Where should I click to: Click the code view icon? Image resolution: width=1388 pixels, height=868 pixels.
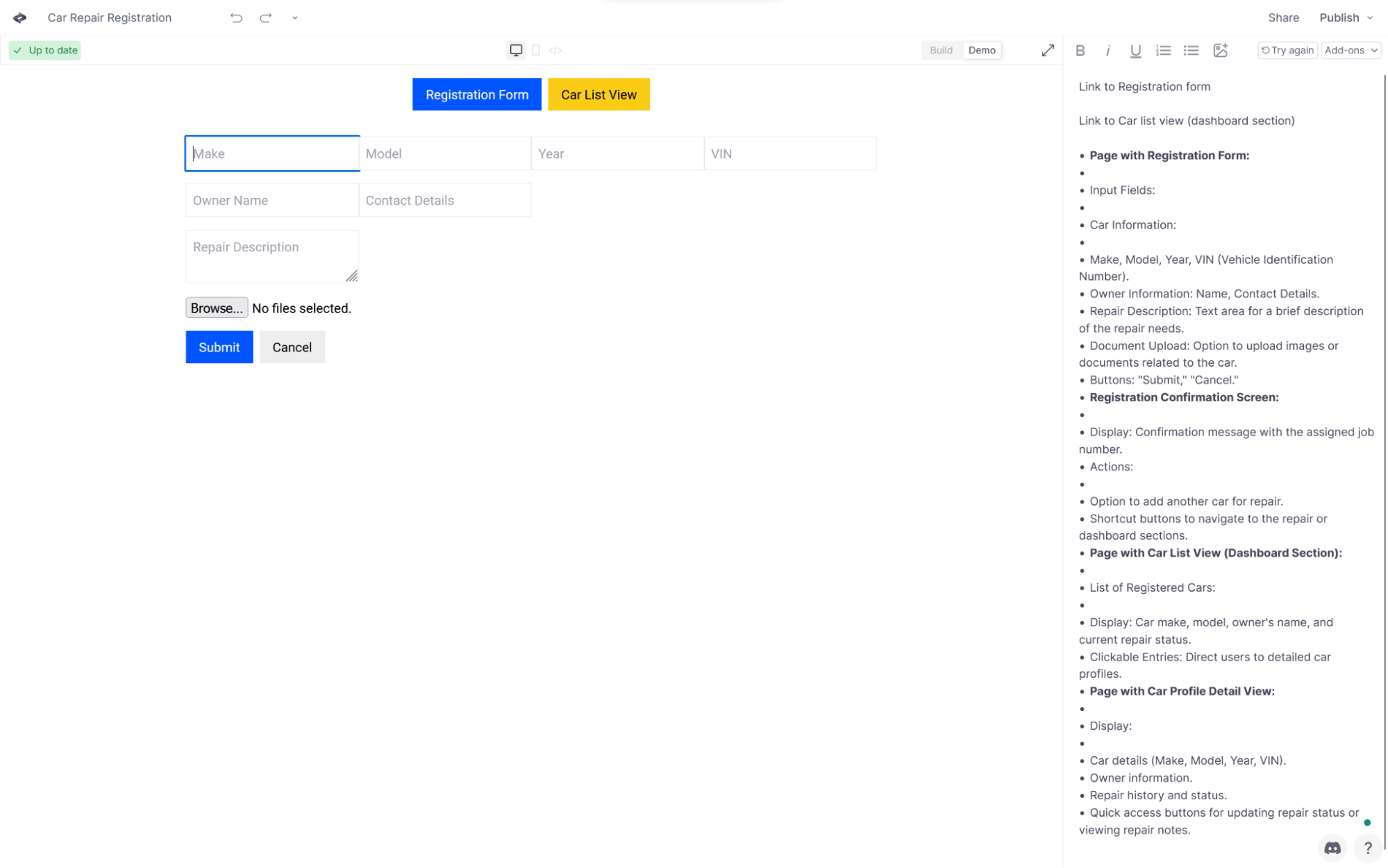pos(555,50)
